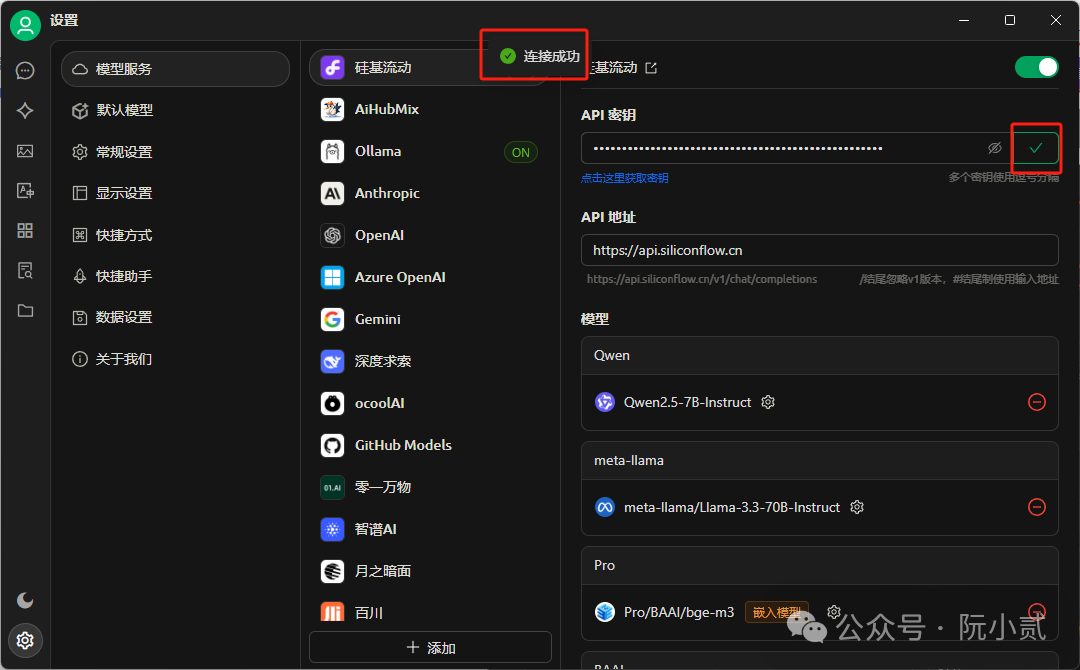Image resolution: width=1080 pixels, height=670 pixels.
Task: Remove Llama-3.3-70B-Instruct model with minus icon
Action: [1037, 507]
